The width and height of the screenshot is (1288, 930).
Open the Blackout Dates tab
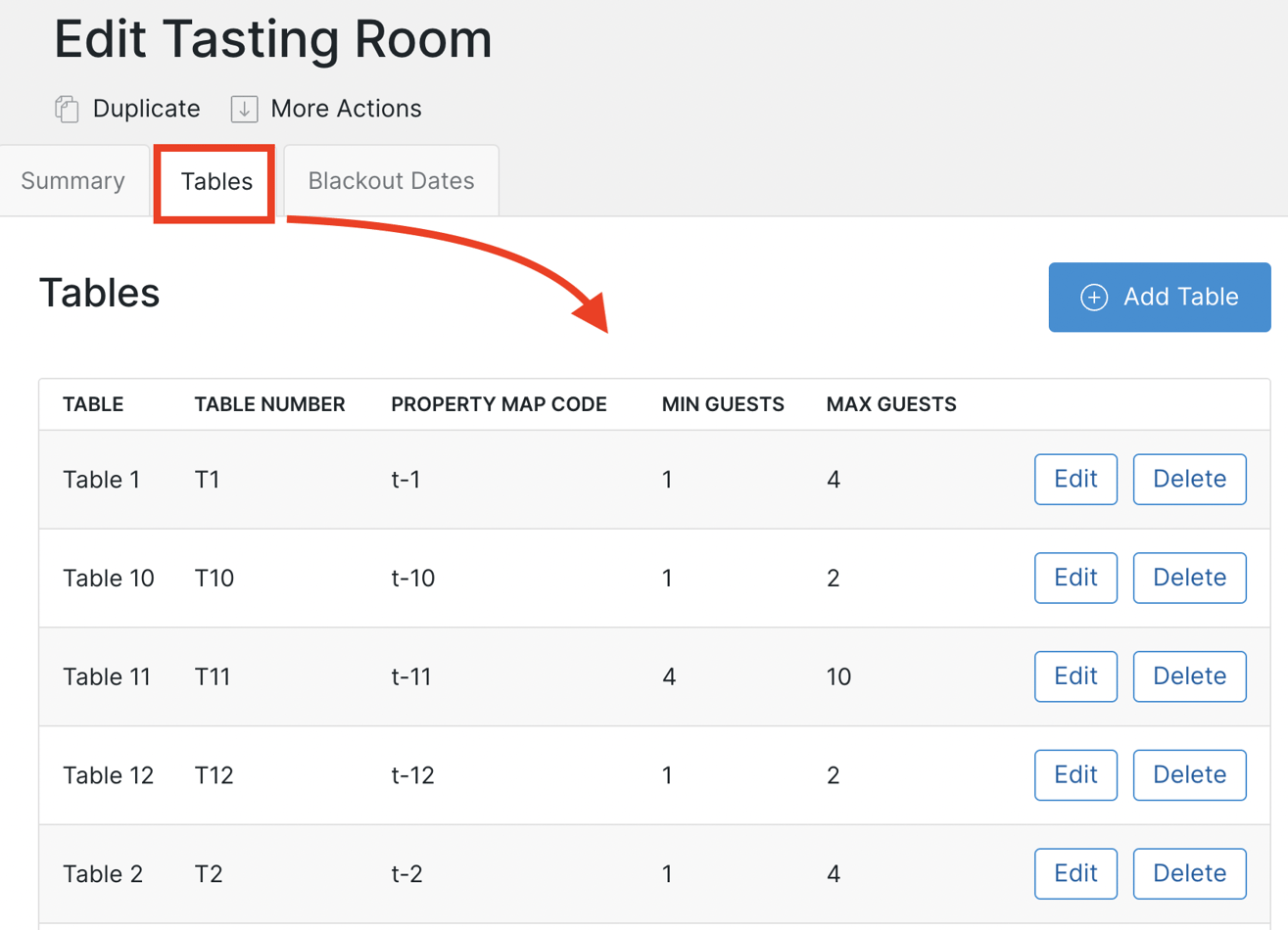[x=391, y=181]
